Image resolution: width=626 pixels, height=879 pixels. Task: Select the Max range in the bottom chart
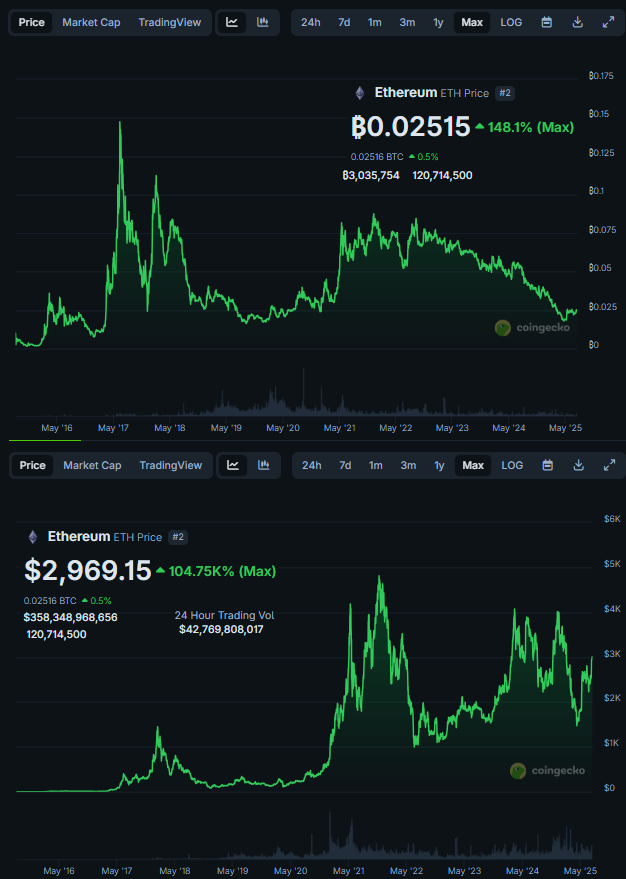[x=473, y=465]
